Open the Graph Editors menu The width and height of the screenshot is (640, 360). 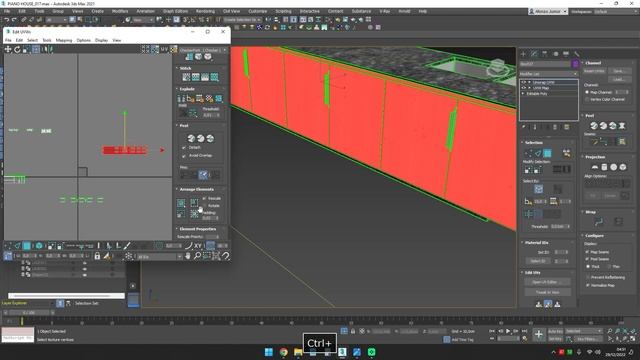(x=176, y=11)
